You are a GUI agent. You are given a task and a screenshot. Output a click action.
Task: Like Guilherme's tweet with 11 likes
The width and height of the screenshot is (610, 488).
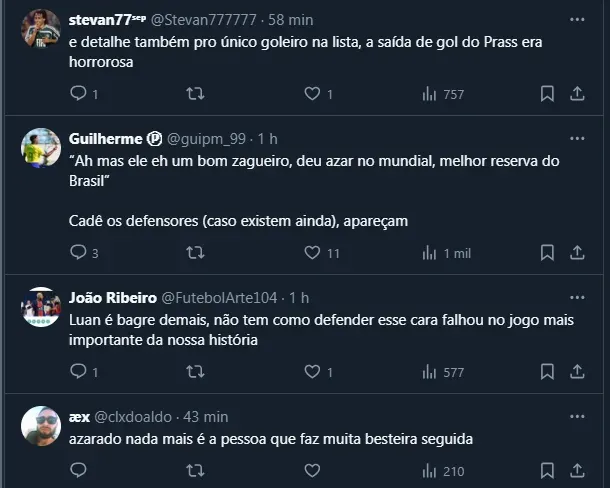313,253
